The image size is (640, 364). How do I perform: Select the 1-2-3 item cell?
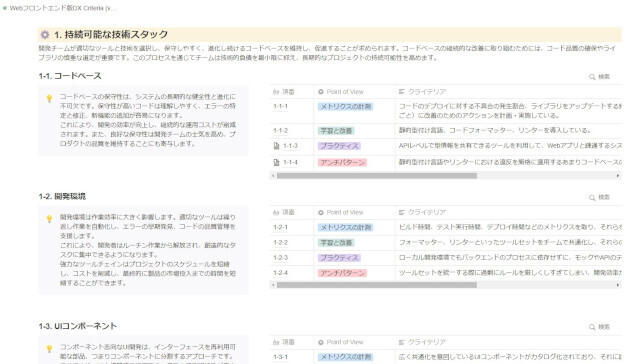[281, 258]
